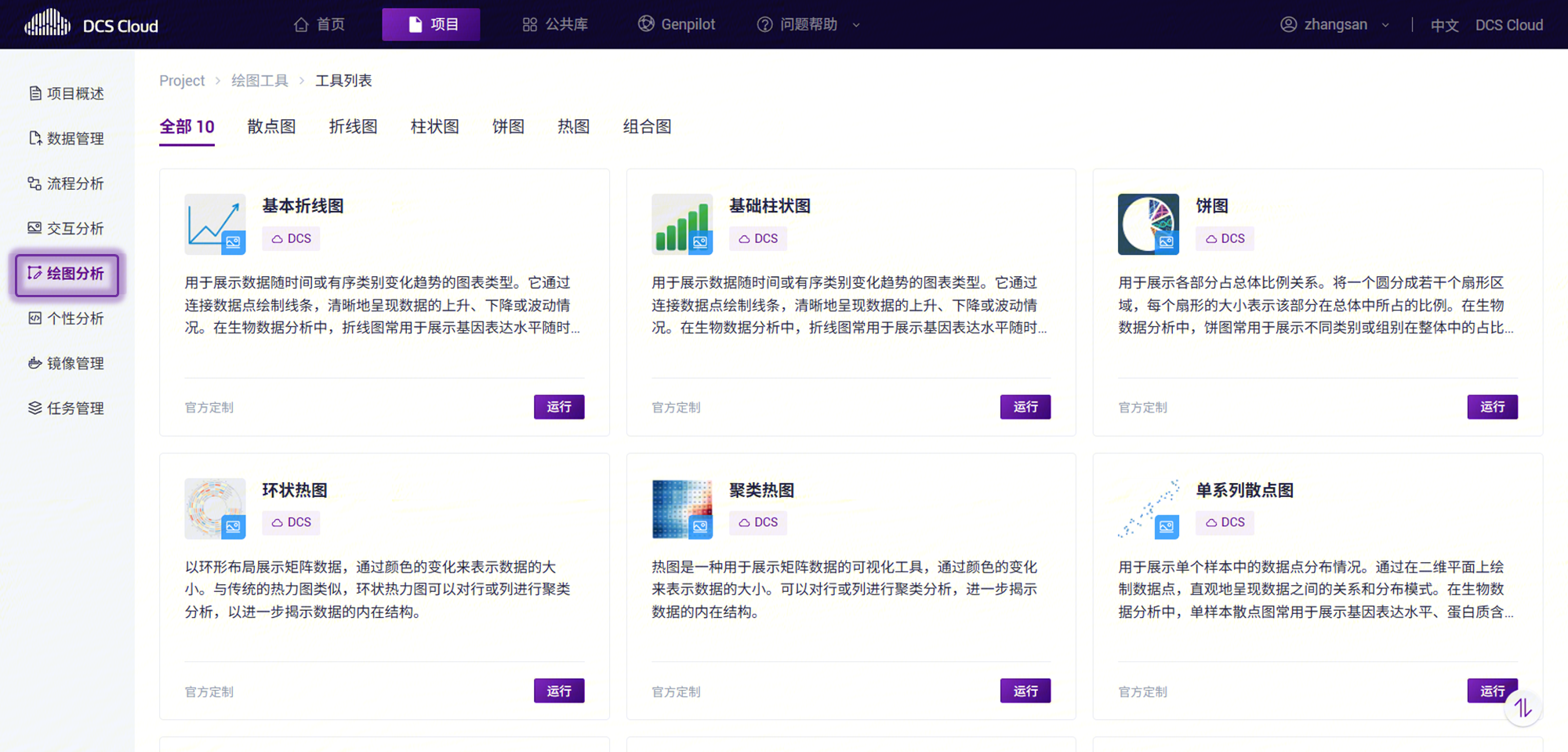
Task: Click the 工具列表 breadcrumb text
Action: pyautogui.click(x=343, y=81)
